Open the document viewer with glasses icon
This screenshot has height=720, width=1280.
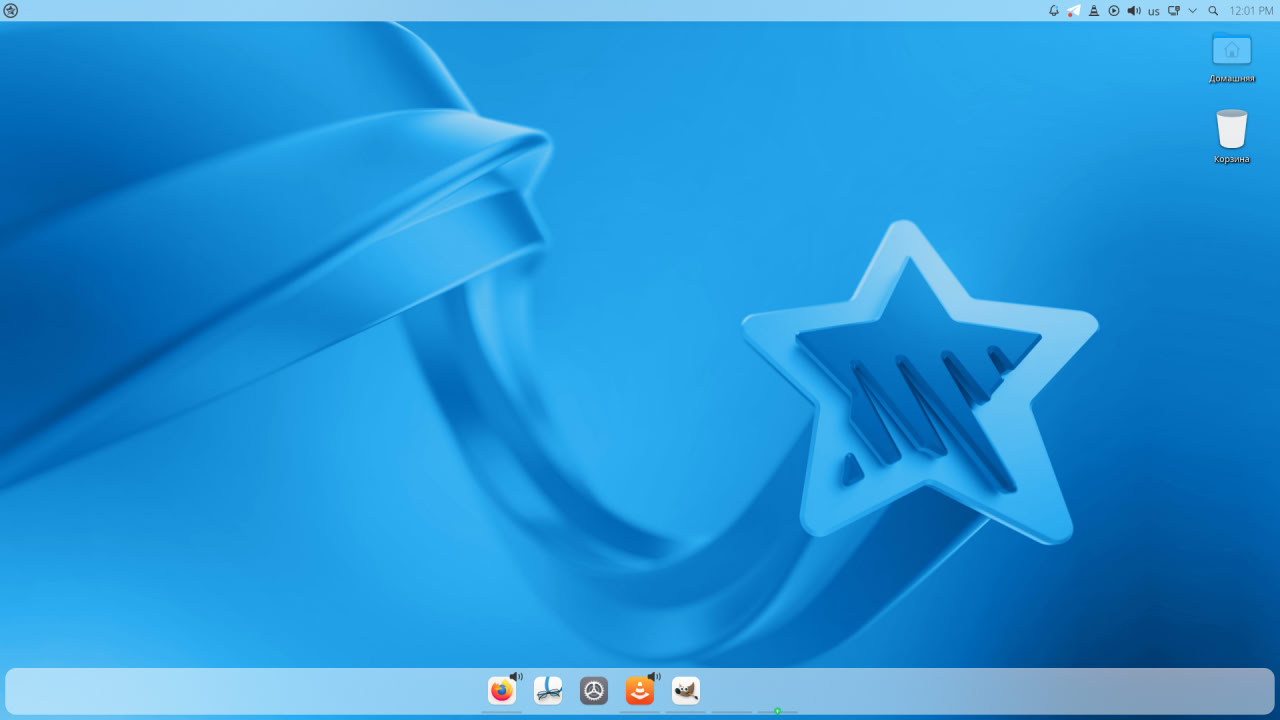[548, 691]
